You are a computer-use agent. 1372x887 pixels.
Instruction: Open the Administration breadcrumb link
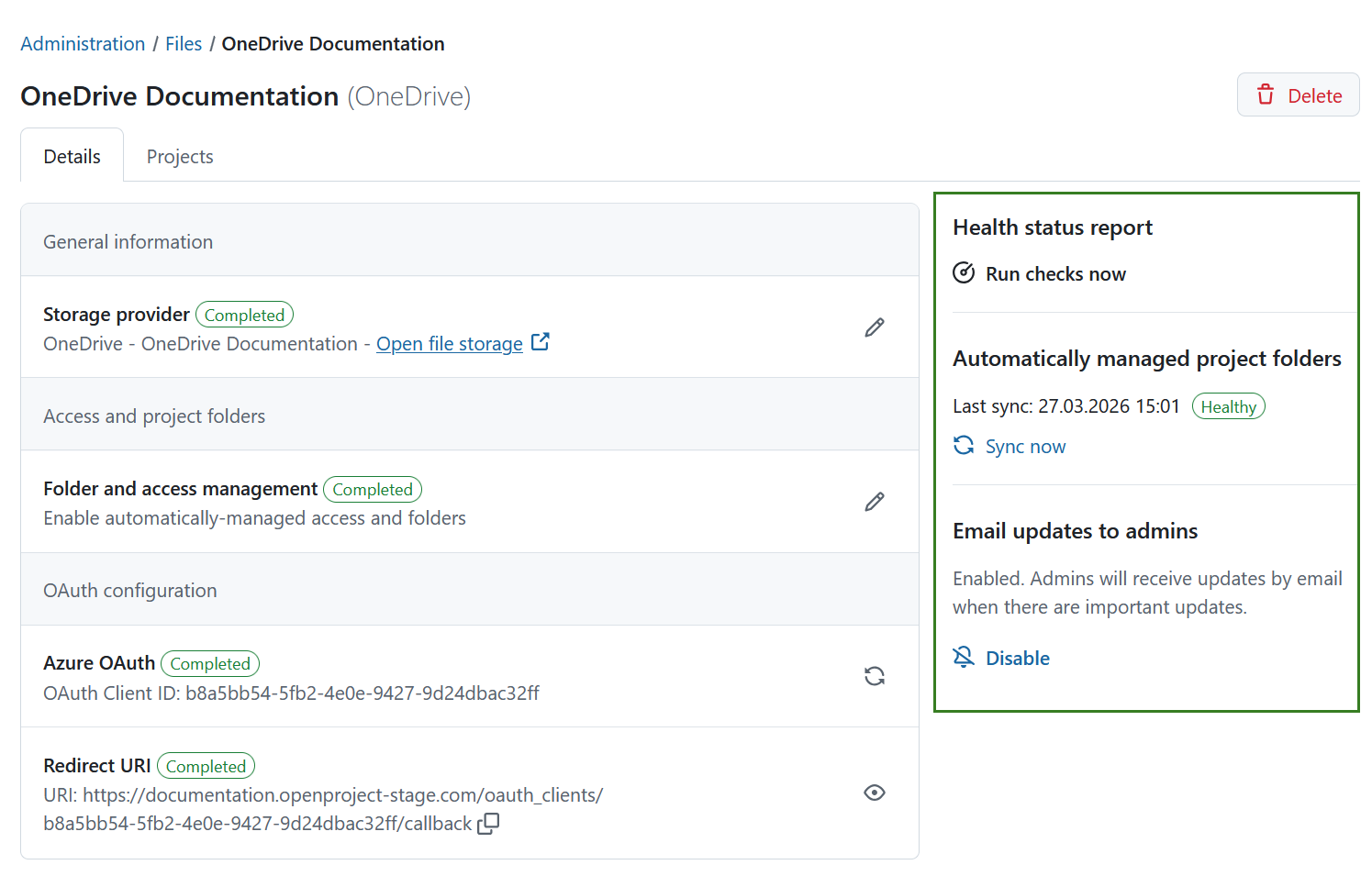(83, 43)
